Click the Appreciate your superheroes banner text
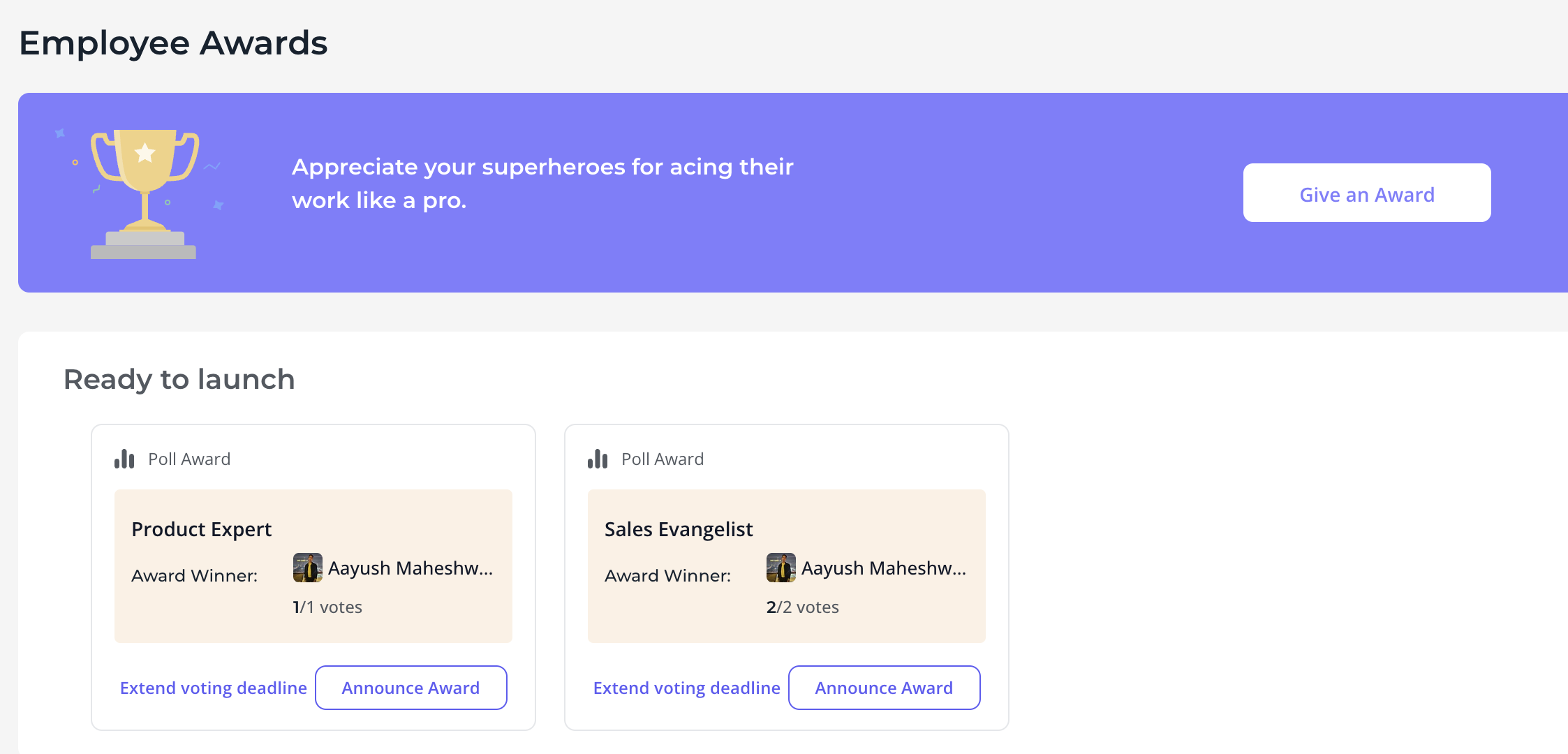 point(542,184)
